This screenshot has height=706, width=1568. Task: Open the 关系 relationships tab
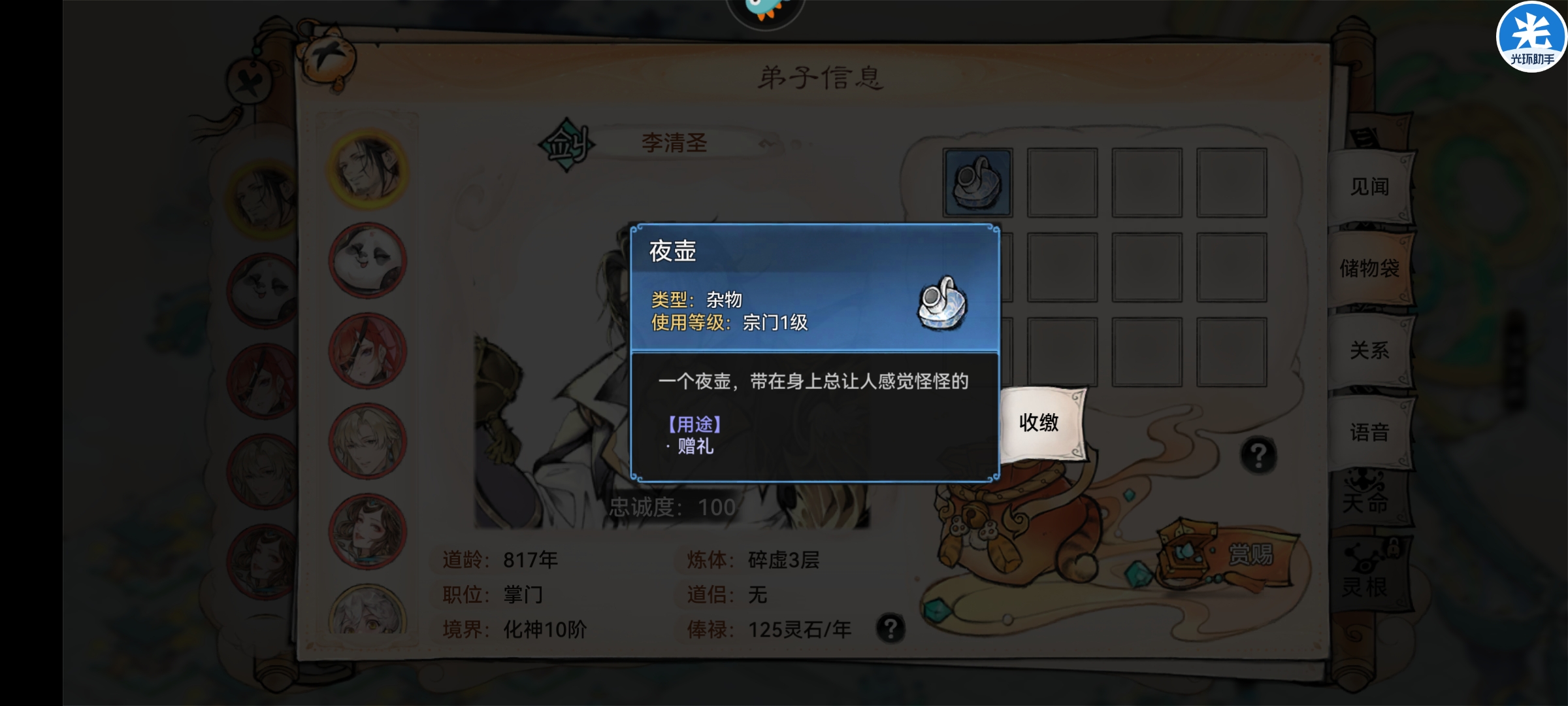[x=1370, y=350]
